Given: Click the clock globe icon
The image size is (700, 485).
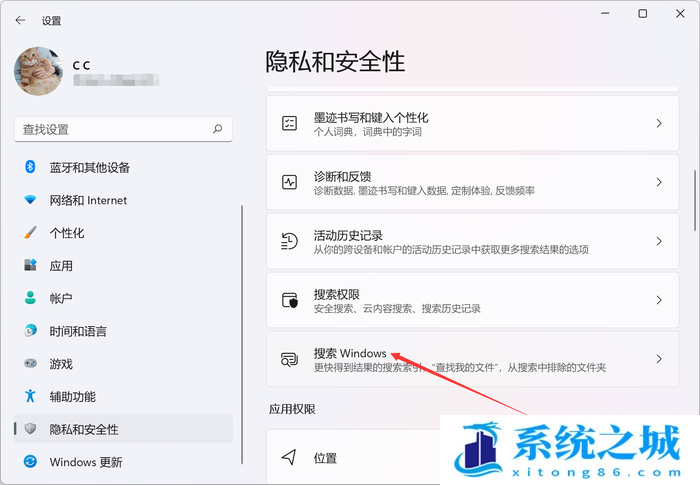Looking at the screenshot, I should click(30, 330).
